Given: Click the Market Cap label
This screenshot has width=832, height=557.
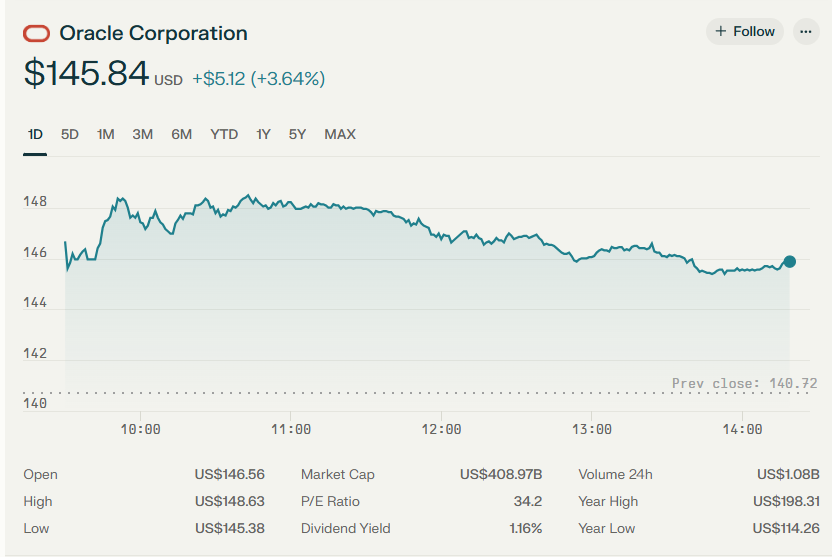Looking at the screenshot, I should tap(337, 474).
